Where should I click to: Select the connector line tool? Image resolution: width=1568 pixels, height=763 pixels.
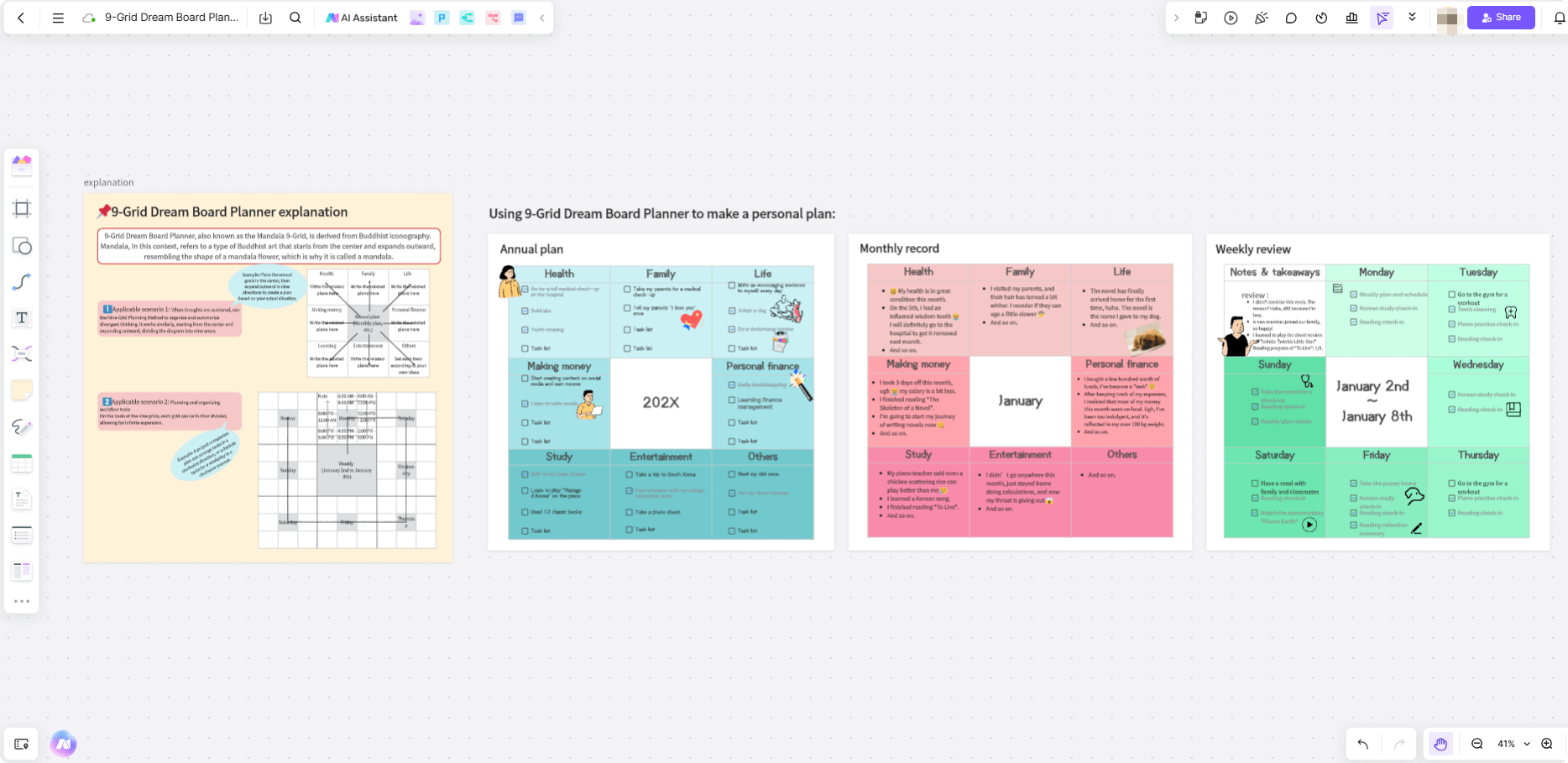pos(22,282)
